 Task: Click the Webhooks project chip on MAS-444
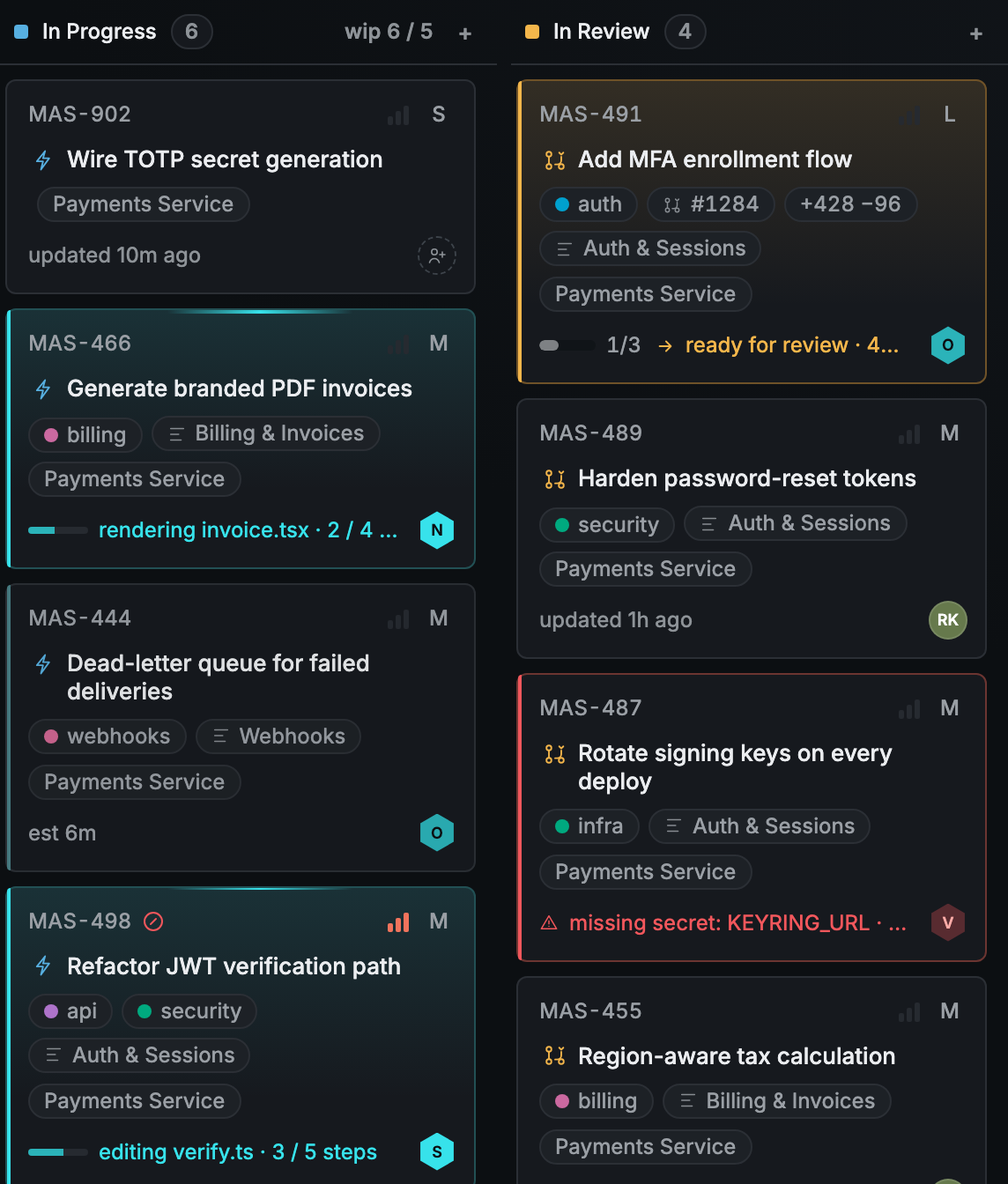coord(278,736)
